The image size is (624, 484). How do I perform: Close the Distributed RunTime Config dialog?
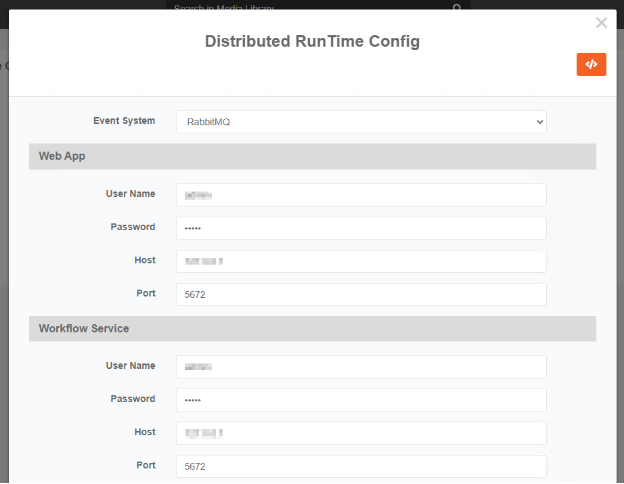click(601, 23)
